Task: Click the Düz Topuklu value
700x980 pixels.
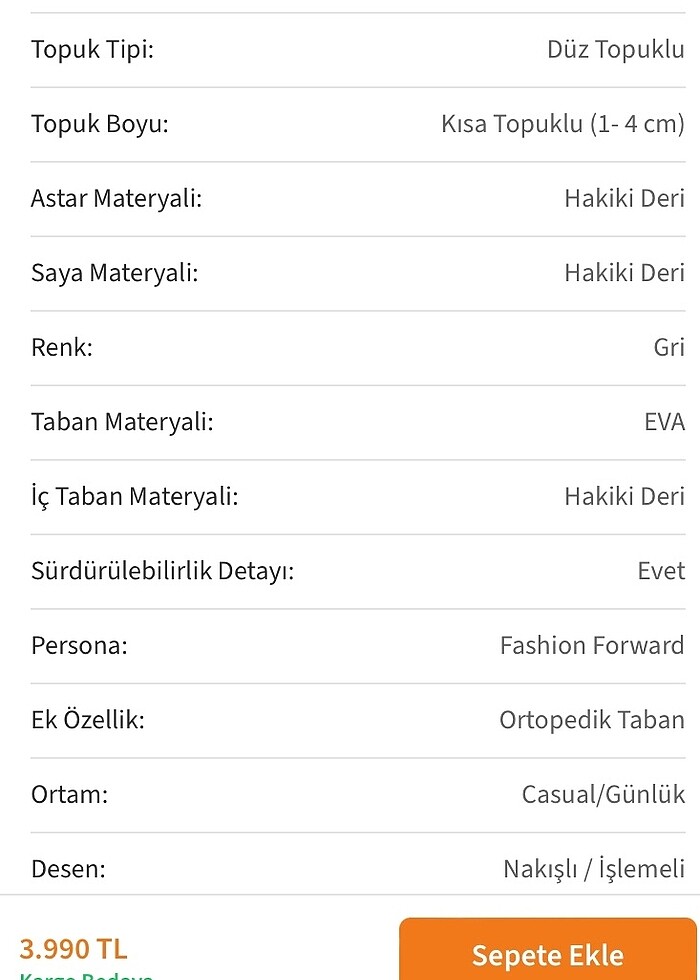Action: pyautogui.click(x=616, y=49)
